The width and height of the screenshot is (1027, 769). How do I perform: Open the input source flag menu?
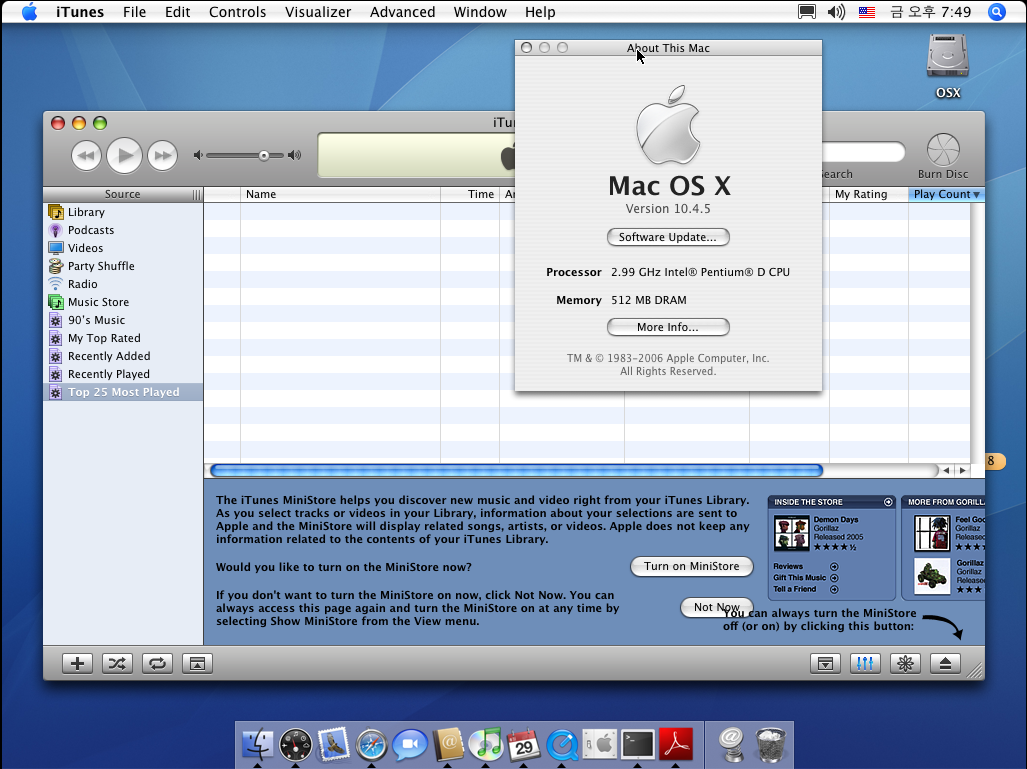867,12
